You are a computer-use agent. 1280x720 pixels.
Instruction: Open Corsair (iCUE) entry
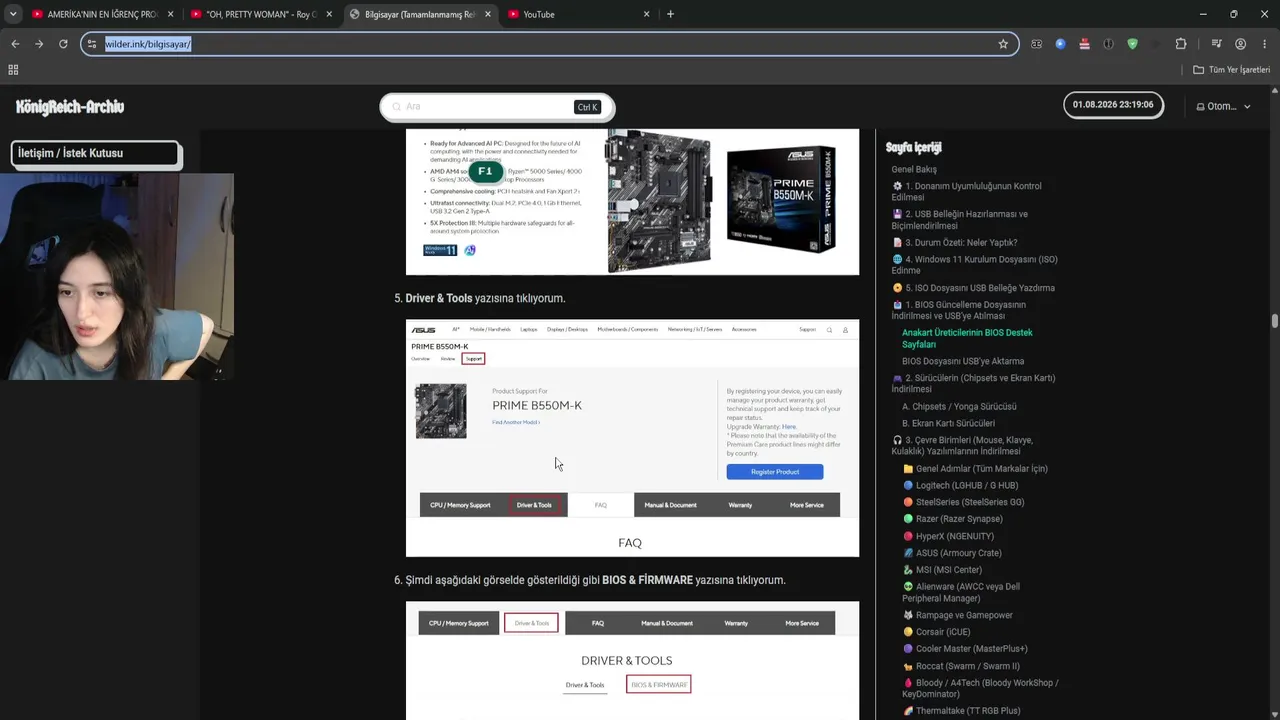pos(936,632)
